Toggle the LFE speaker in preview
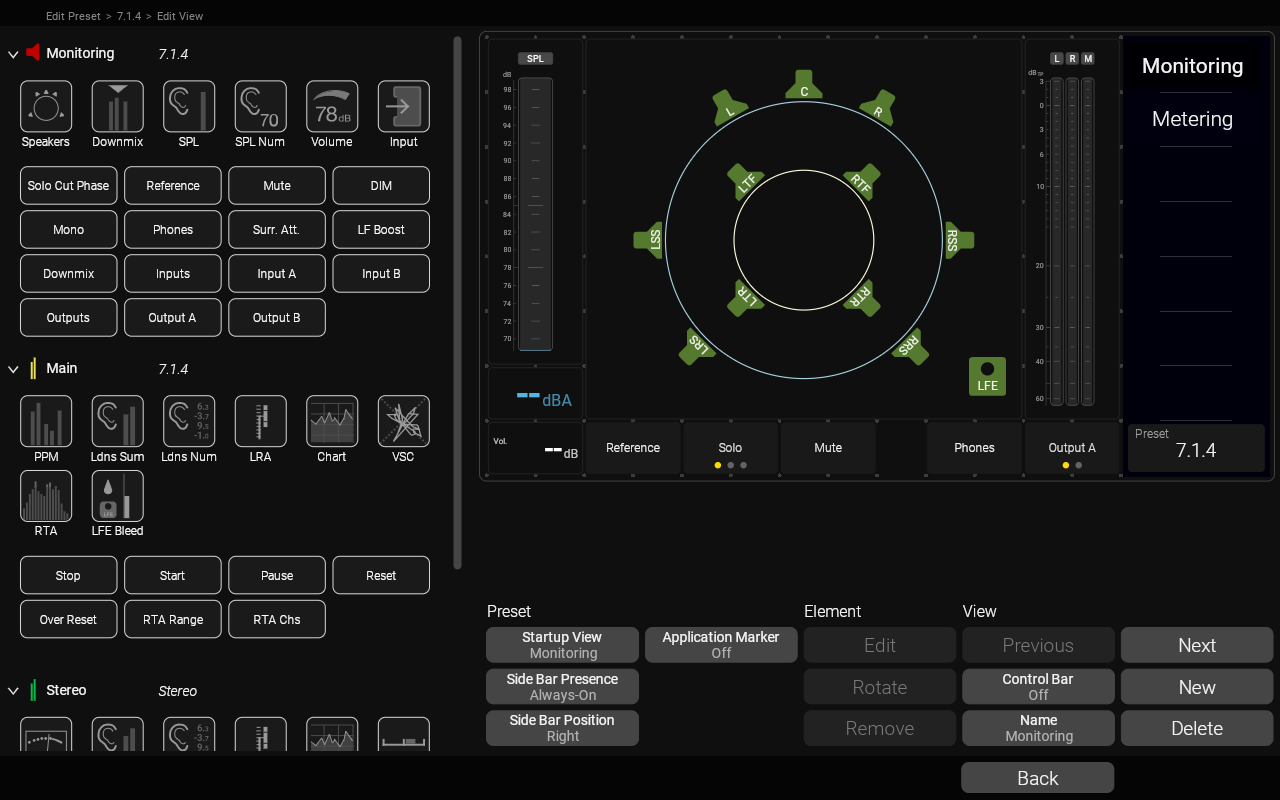 point(987,376)
